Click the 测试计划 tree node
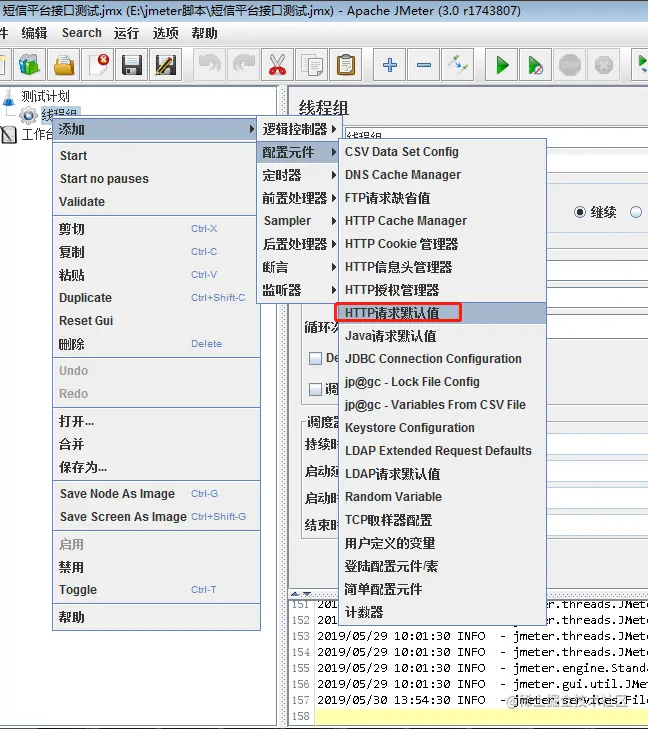This screenshot has width=648, height=729. pyautogui.click(x=45, y=96)
